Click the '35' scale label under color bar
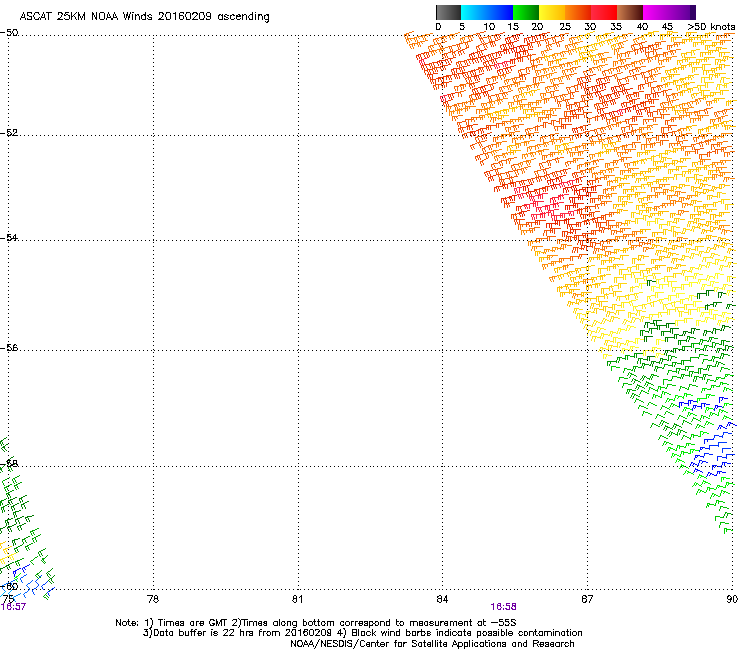The image size is (740, 650). (x=616, y=27)
